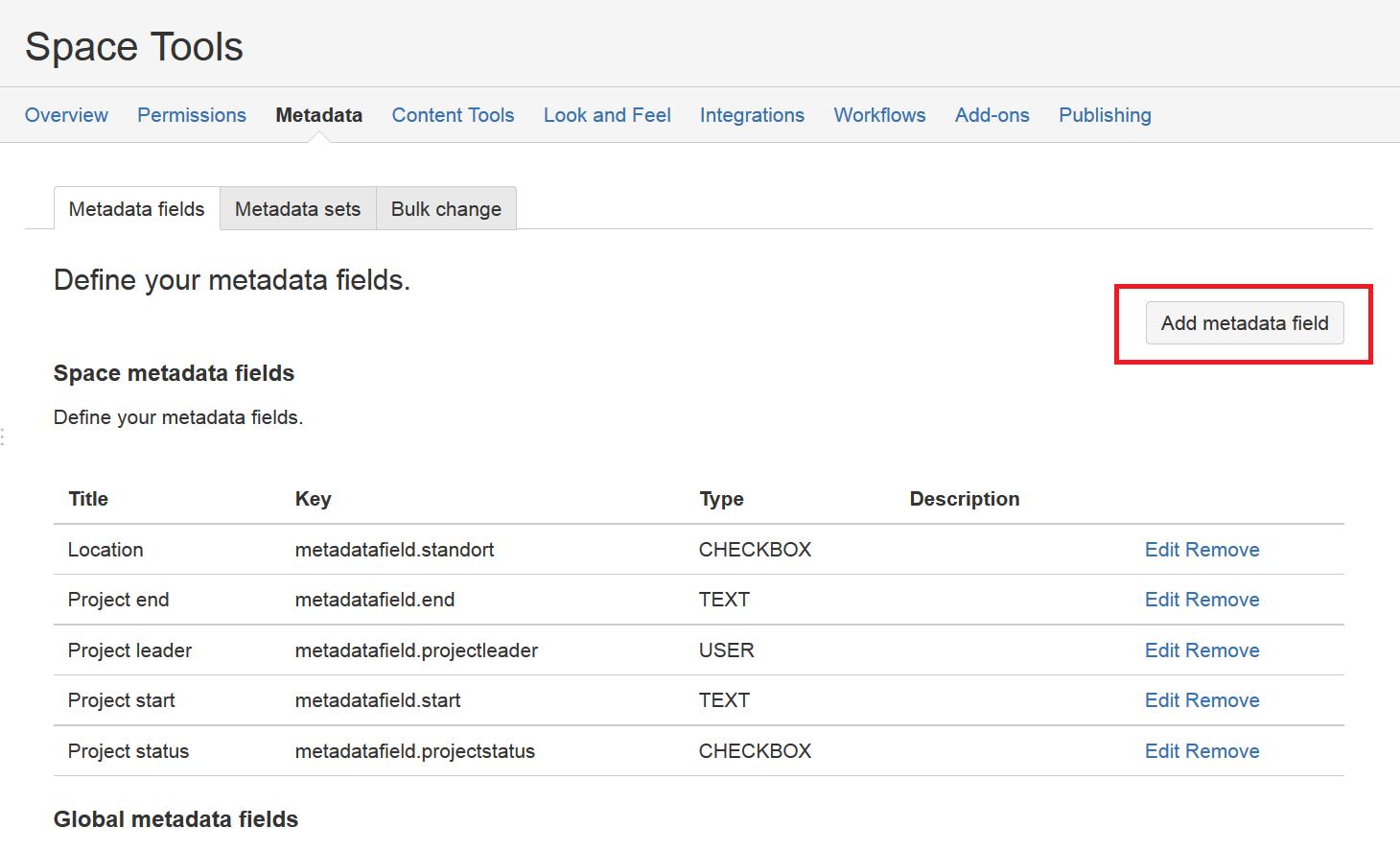Select the Metadata navigation item
The width and height of the screenshot is (1400, 851).
click(x=318, y=114)
